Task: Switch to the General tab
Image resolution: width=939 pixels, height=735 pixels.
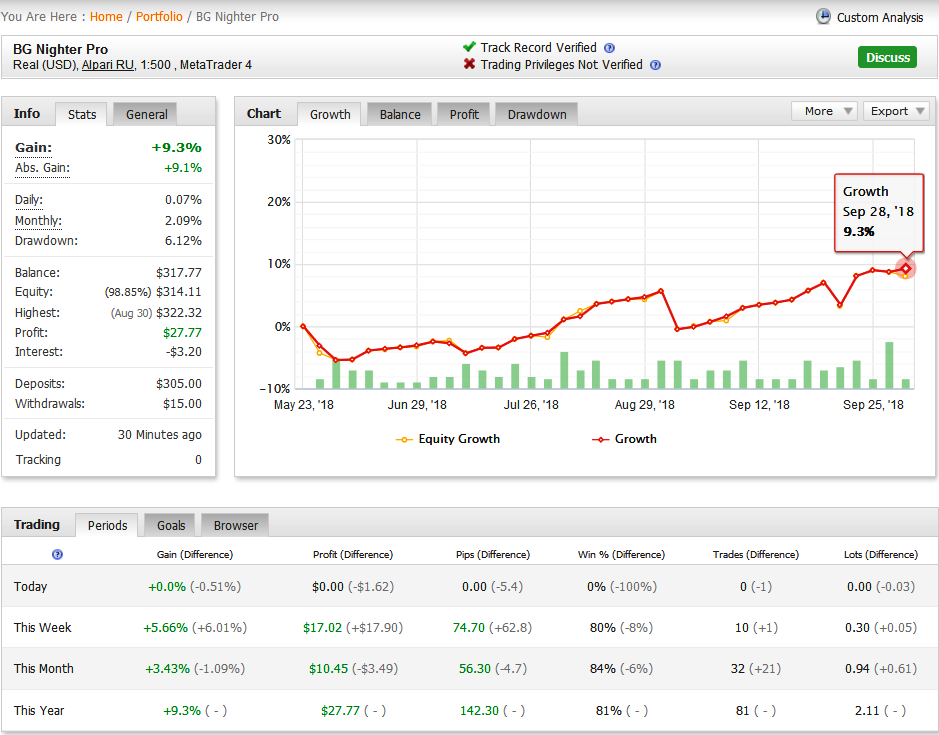Action: [146, 114]
